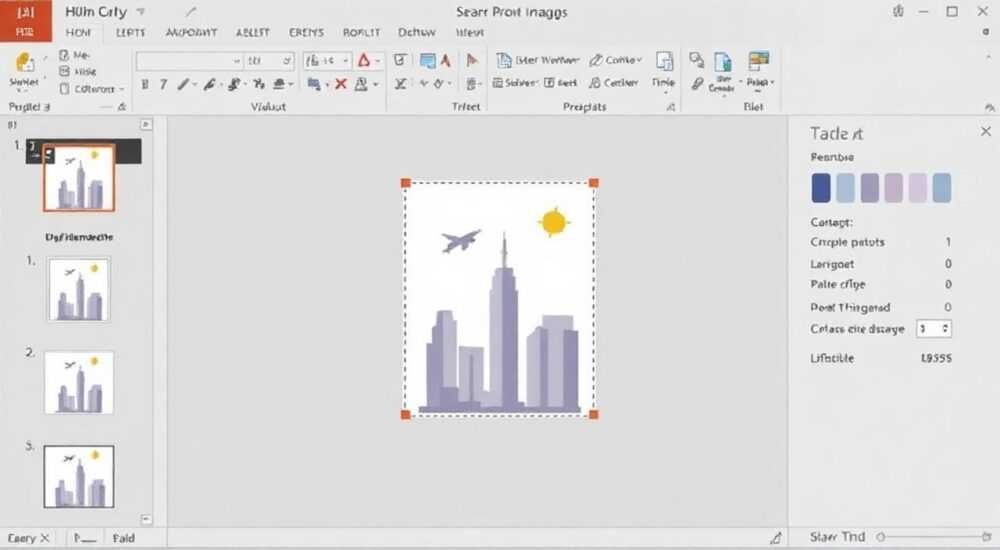Image resolution: width=1000 pixels, height=550 pixels.
Task: Click the Eaery button in status bar
Action: (28, 538)
